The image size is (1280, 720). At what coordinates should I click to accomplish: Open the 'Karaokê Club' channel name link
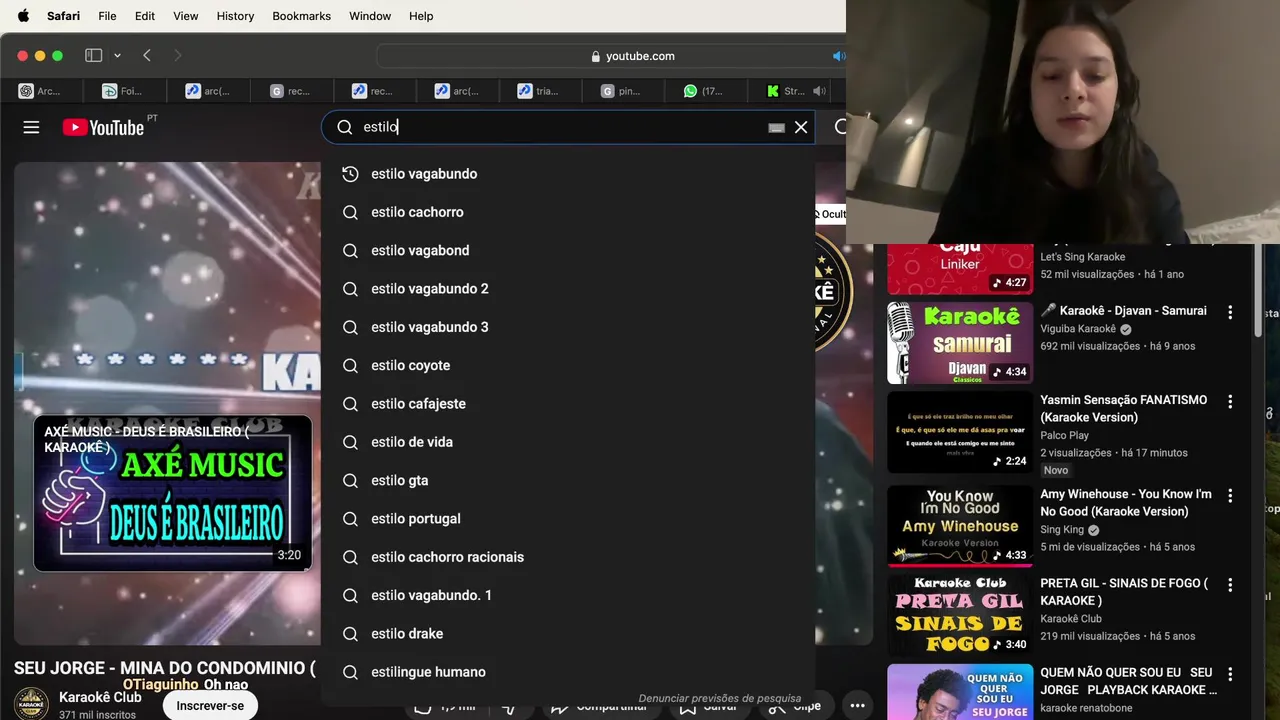(100, 697)
